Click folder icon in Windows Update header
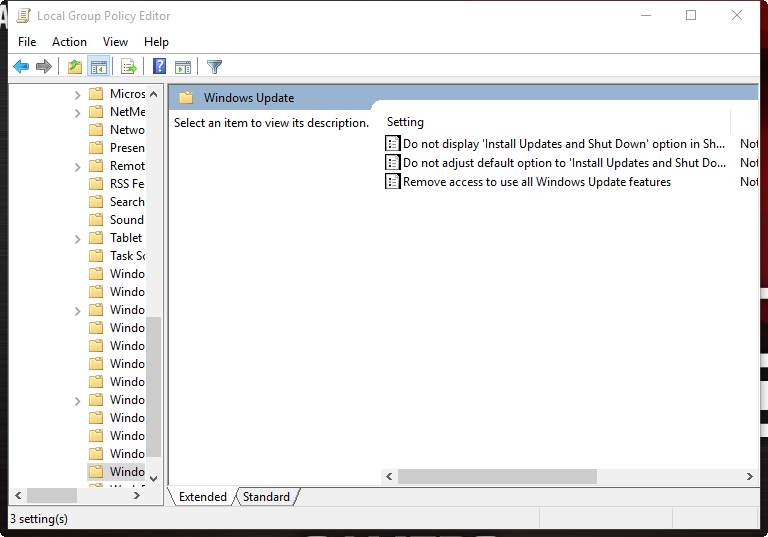 [x=186, y=98]
